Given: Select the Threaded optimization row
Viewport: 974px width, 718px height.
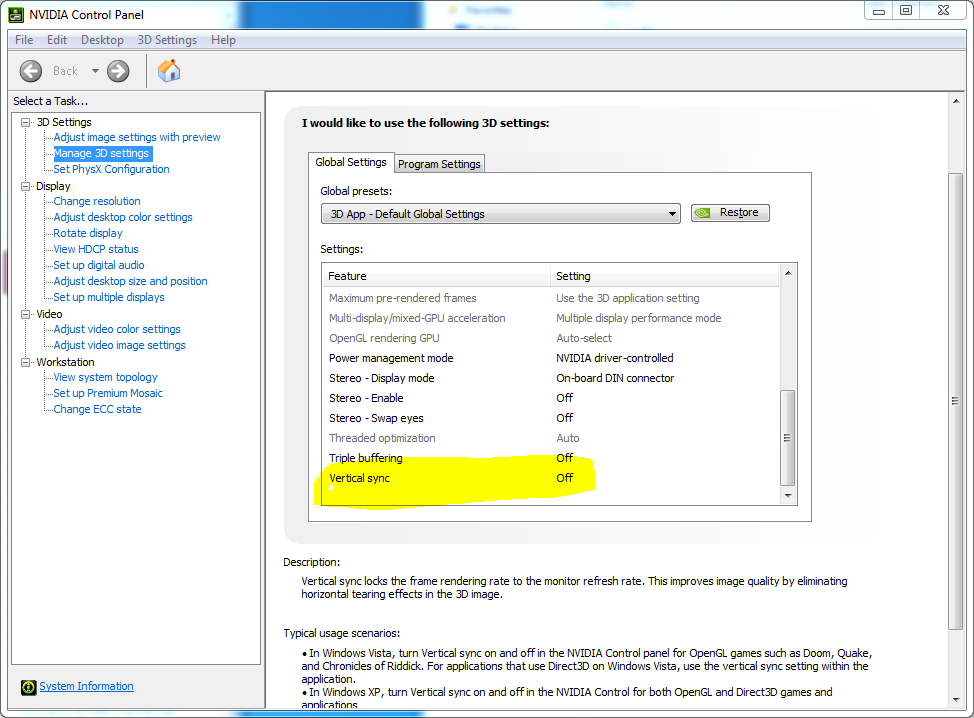Looking at the screenshot, I should (551, 438).
